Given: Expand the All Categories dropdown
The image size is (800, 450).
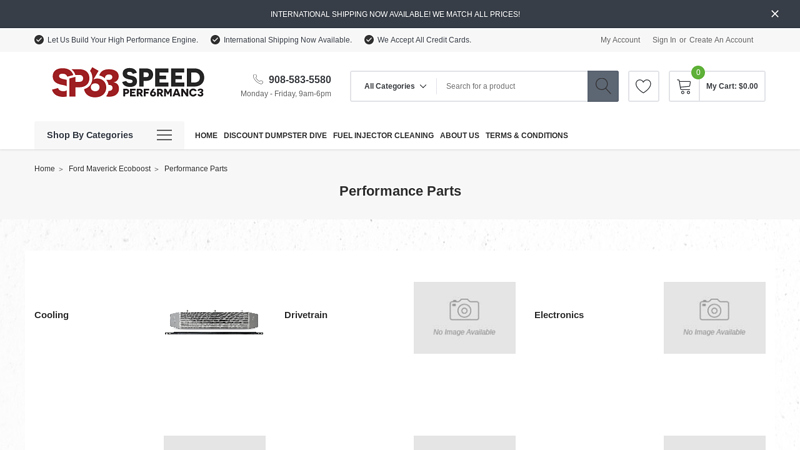Looking at the screenshot, I should pos(394,86).
